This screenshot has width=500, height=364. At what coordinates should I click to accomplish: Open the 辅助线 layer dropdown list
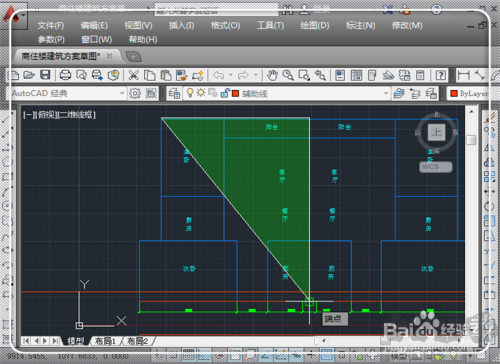pyautogui.click(x=386, y=93)
